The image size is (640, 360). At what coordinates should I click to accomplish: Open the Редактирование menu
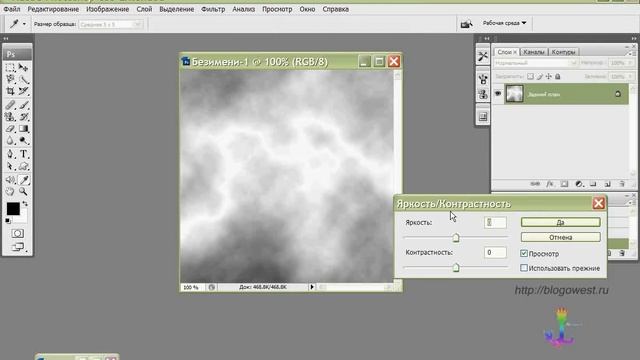coord(53,9)
